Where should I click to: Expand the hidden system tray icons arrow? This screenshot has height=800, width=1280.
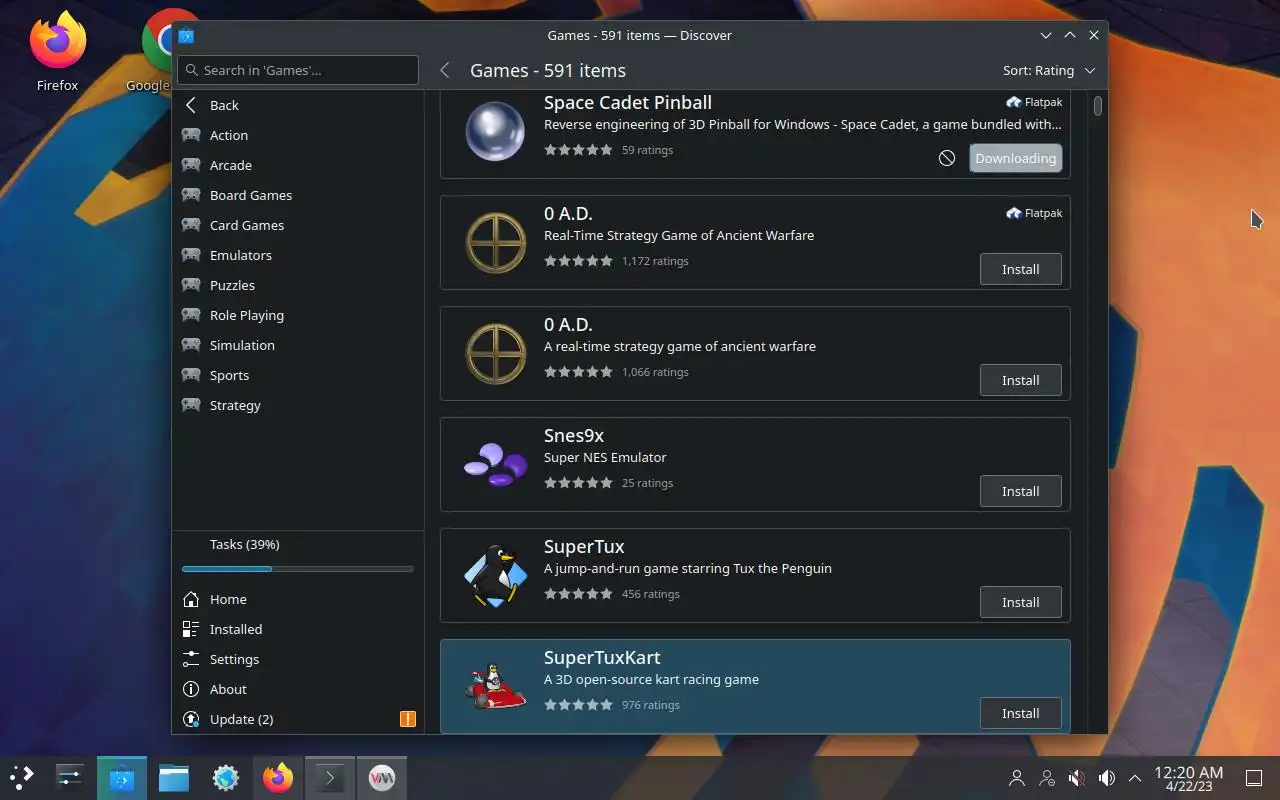[x=1135, y=778]
